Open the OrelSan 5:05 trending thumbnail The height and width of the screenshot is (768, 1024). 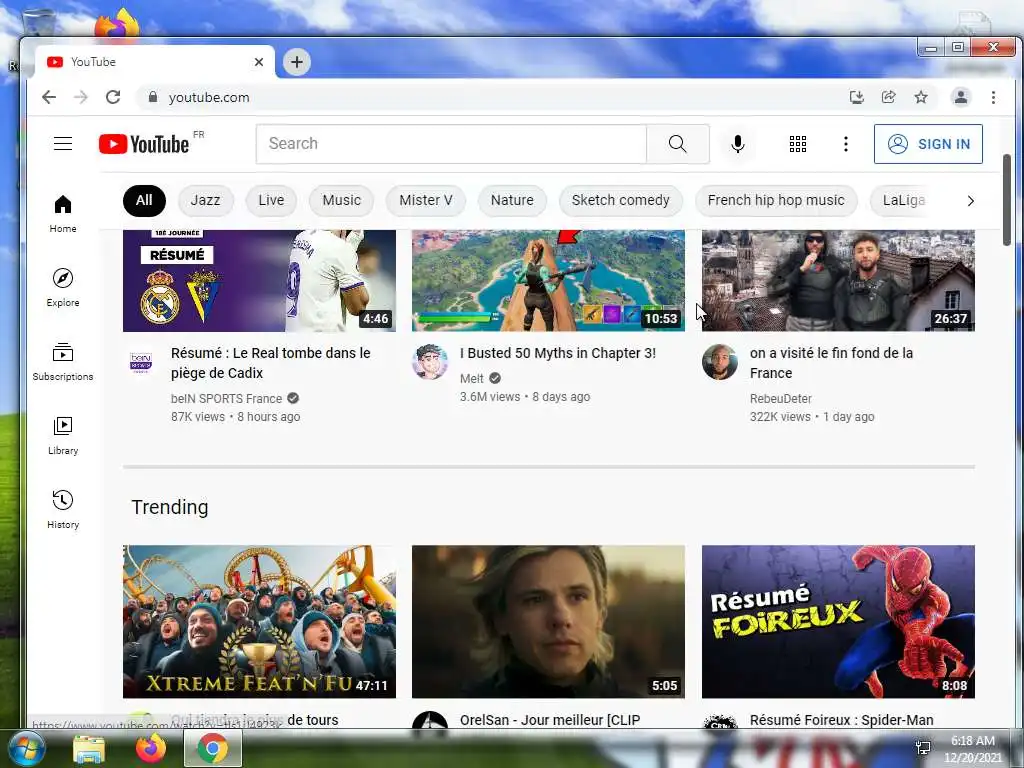549,622
